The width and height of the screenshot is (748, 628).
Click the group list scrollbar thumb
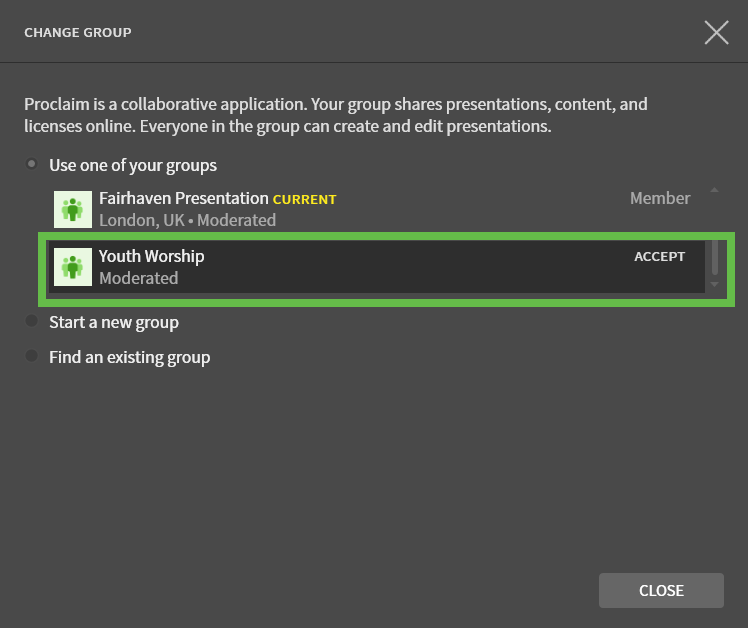point(715,258)
